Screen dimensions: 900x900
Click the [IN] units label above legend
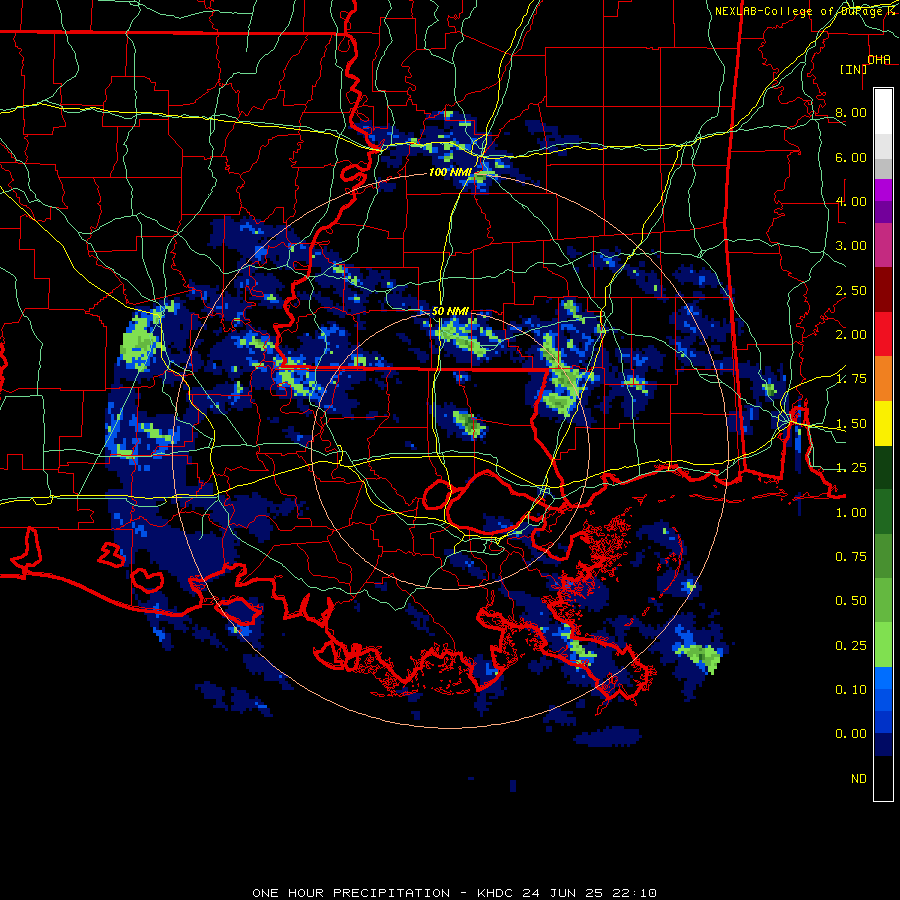tap(854, 69)
